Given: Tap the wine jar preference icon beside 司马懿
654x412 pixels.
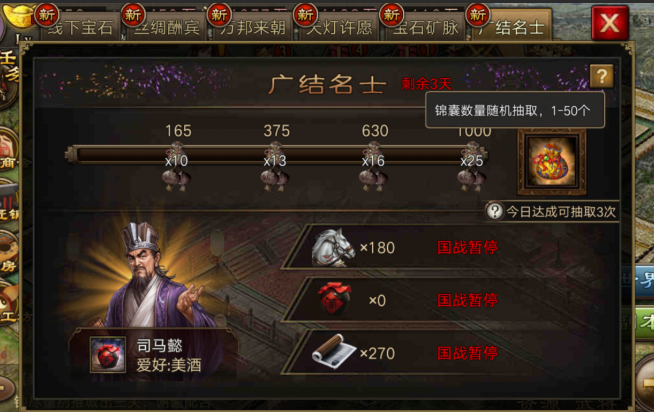Looking at the screenshot, I should [108, 354].
